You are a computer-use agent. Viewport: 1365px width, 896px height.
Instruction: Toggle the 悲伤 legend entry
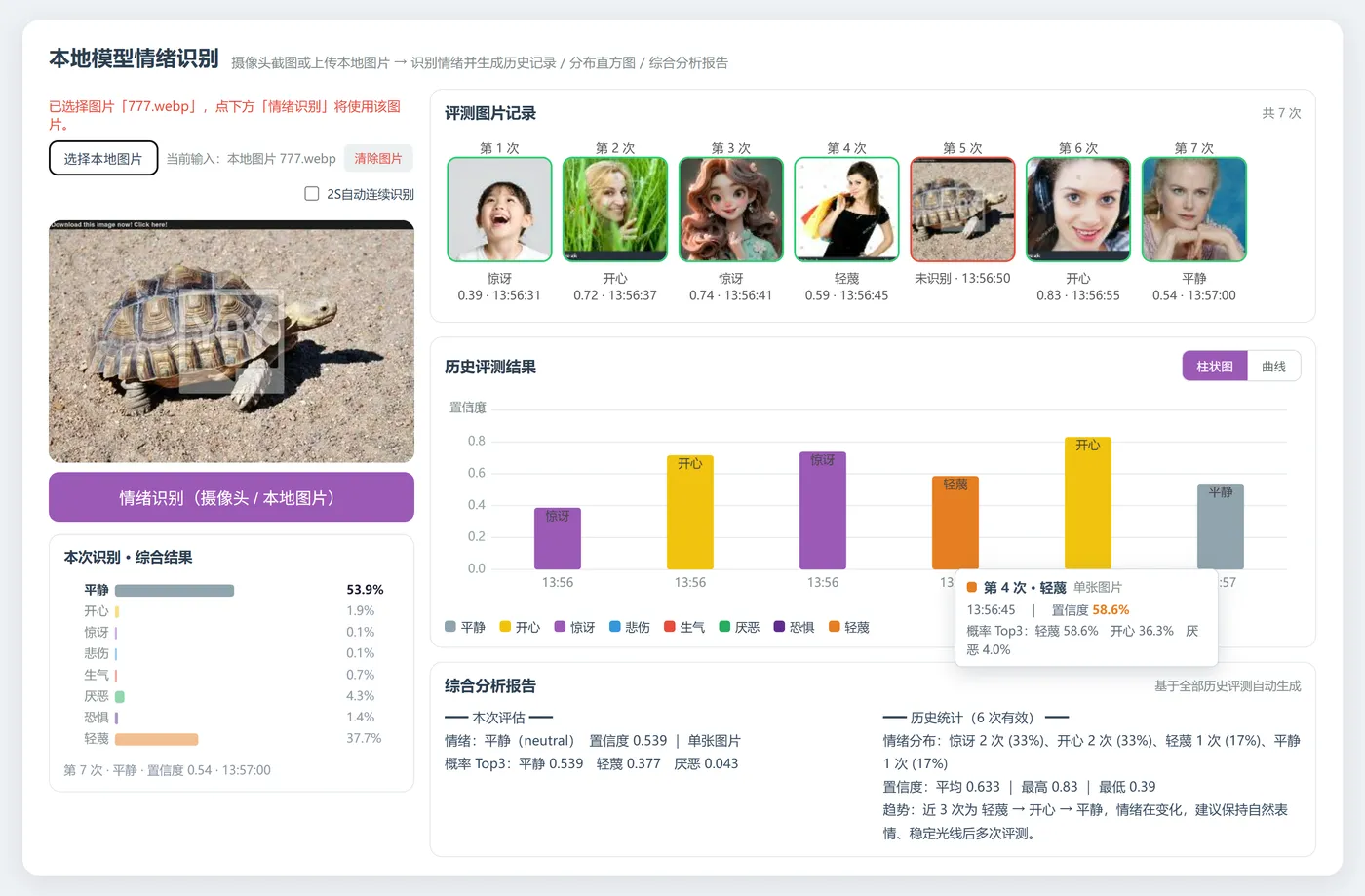point(629,627)
